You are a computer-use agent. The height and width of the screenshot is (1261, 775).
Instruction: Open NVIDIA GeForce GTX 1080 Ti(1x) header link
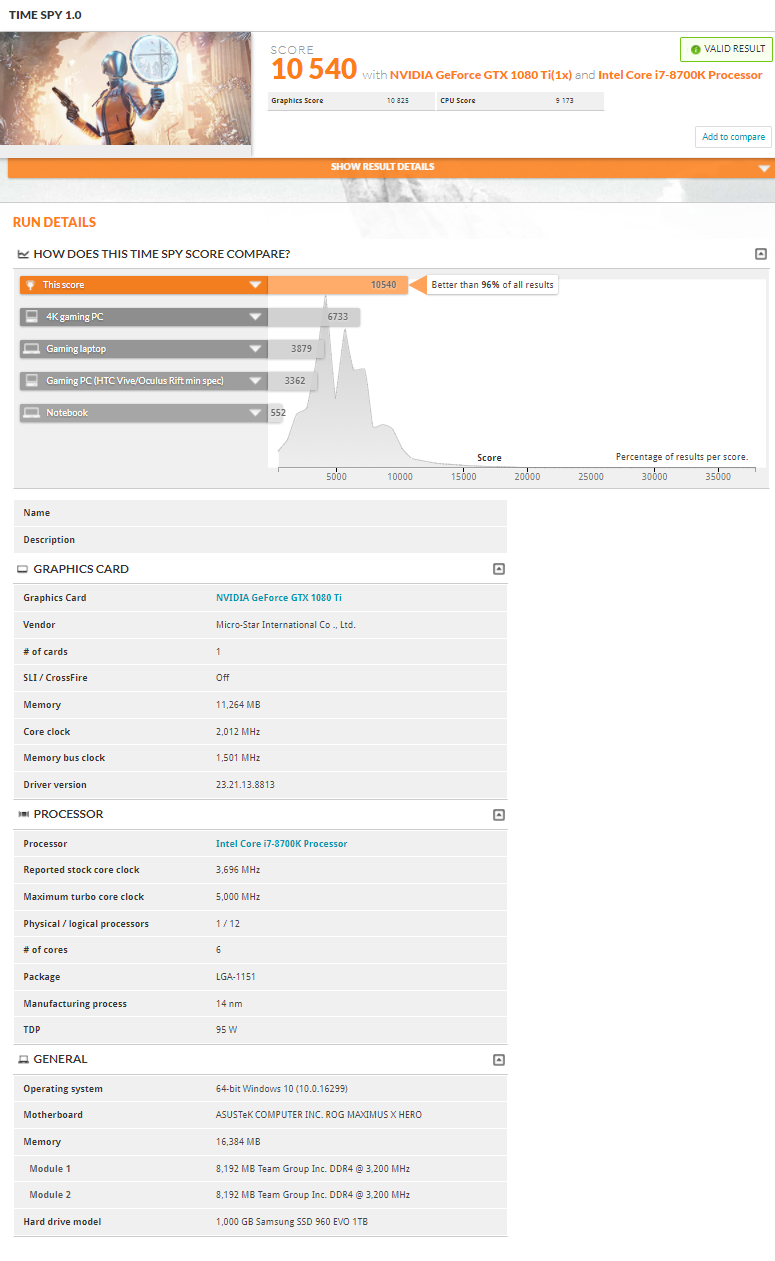coord(481,75)
